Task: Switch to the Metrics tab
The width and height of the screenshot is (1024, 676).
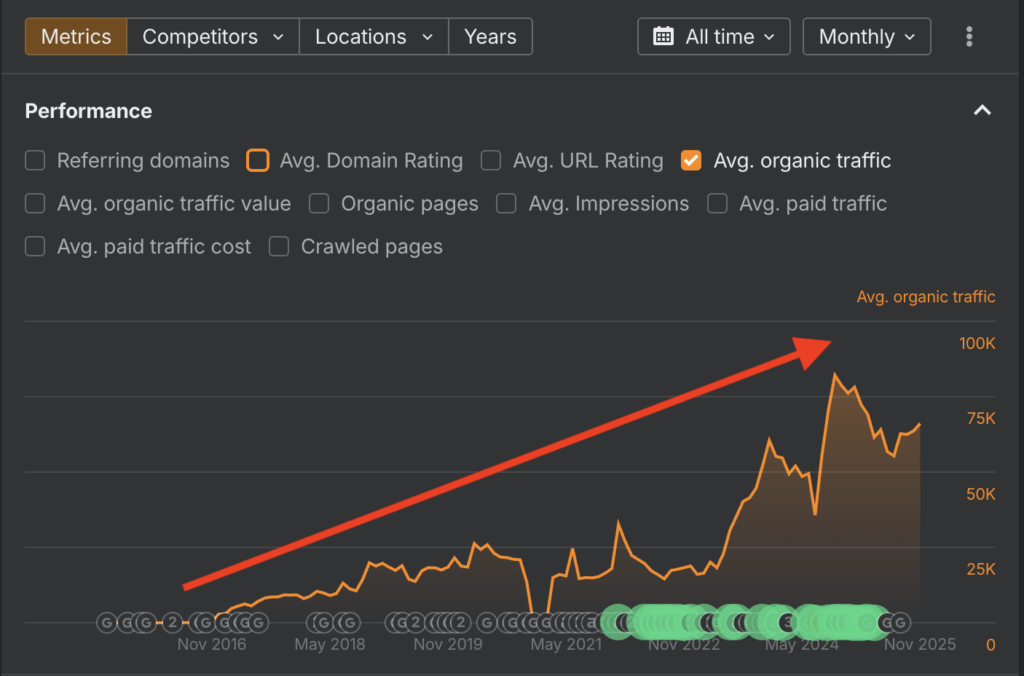Action: [76, 37]
